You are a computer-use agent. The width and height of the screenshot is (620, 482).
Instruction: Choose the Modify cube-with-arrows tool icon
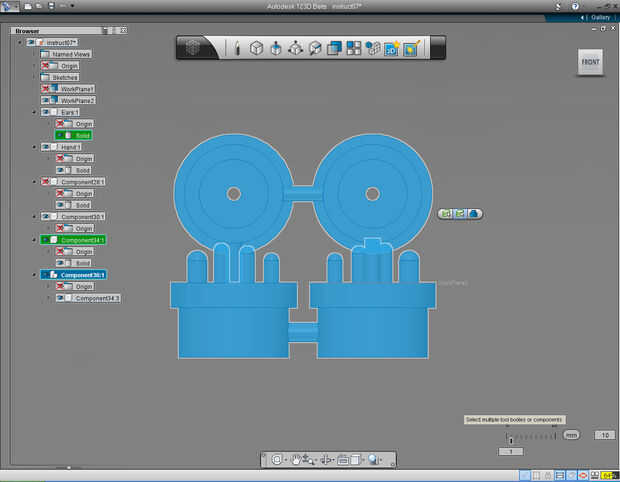click(295, 48)
